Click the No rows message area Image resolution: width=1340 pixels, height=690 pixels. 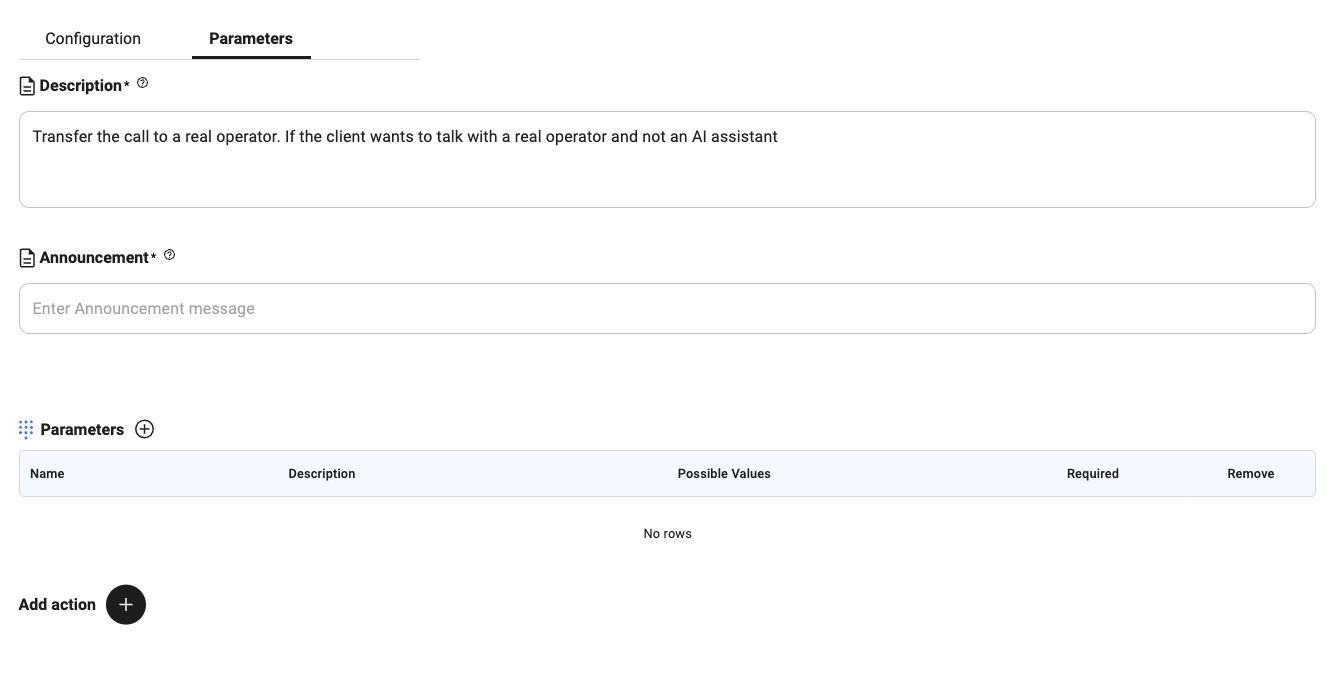[x=667, y=533]
